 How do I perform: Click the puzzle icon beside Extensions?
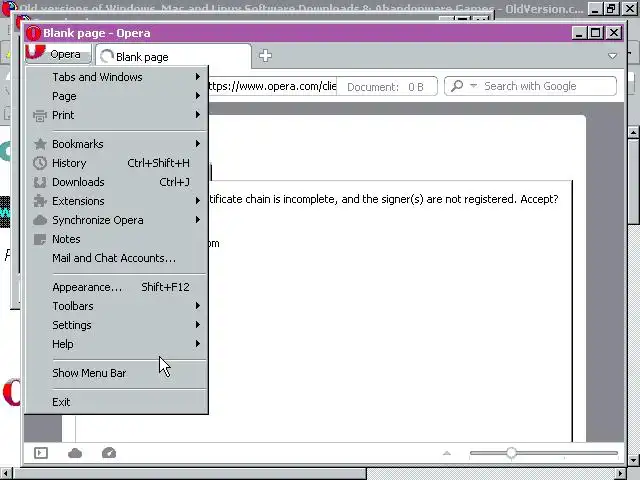click(40, 201)
